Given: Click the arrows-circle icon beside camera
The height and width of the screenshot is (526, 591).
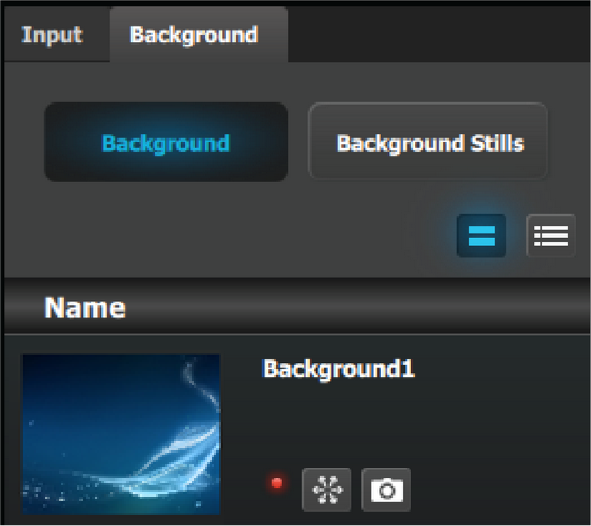Looking at the screenshot, I should 327,489.
